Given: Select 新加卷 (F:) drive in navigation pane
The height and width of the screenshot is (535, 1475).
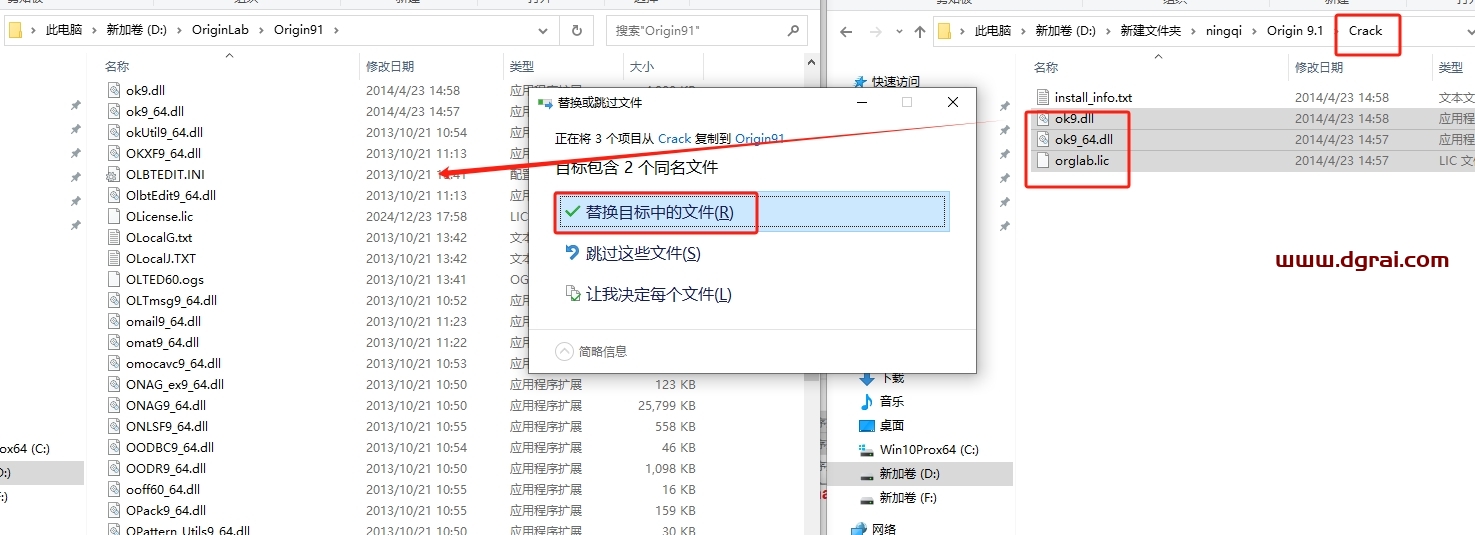Looking at the screenshot, I should (909, 497).
